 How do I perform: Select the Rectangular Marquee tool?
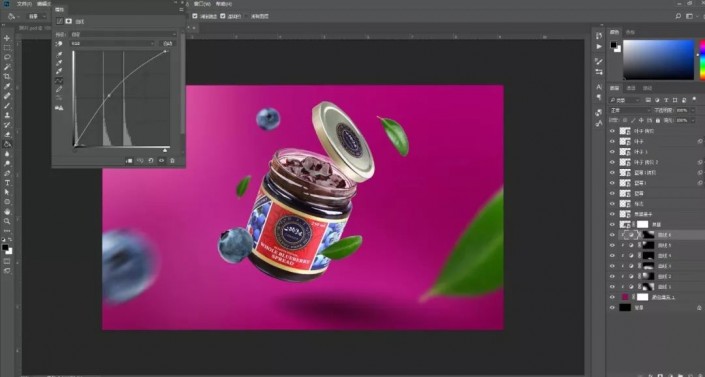[7, 48]
